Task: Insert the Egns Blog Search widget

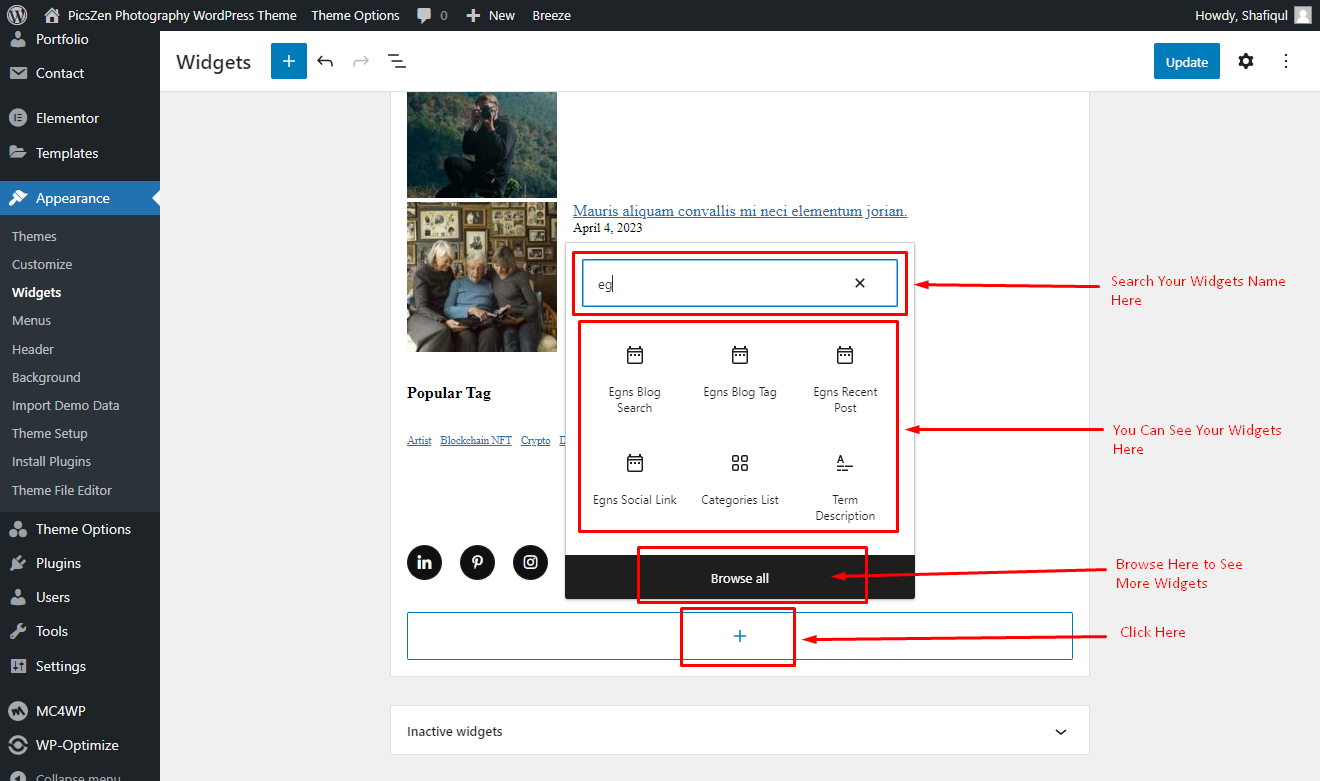Action: click(634, 379)
